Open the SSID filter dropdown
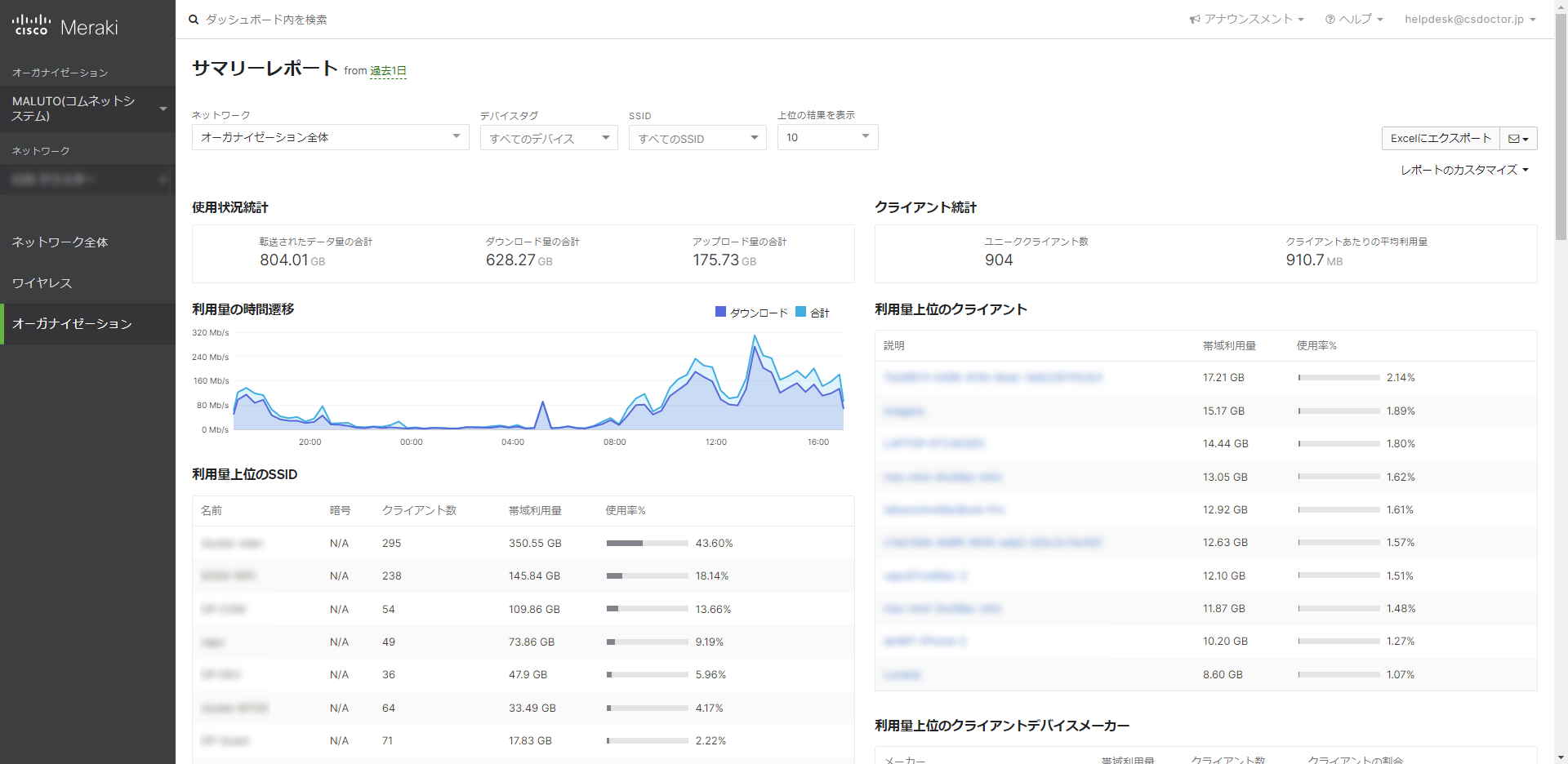 coord(697,138)
